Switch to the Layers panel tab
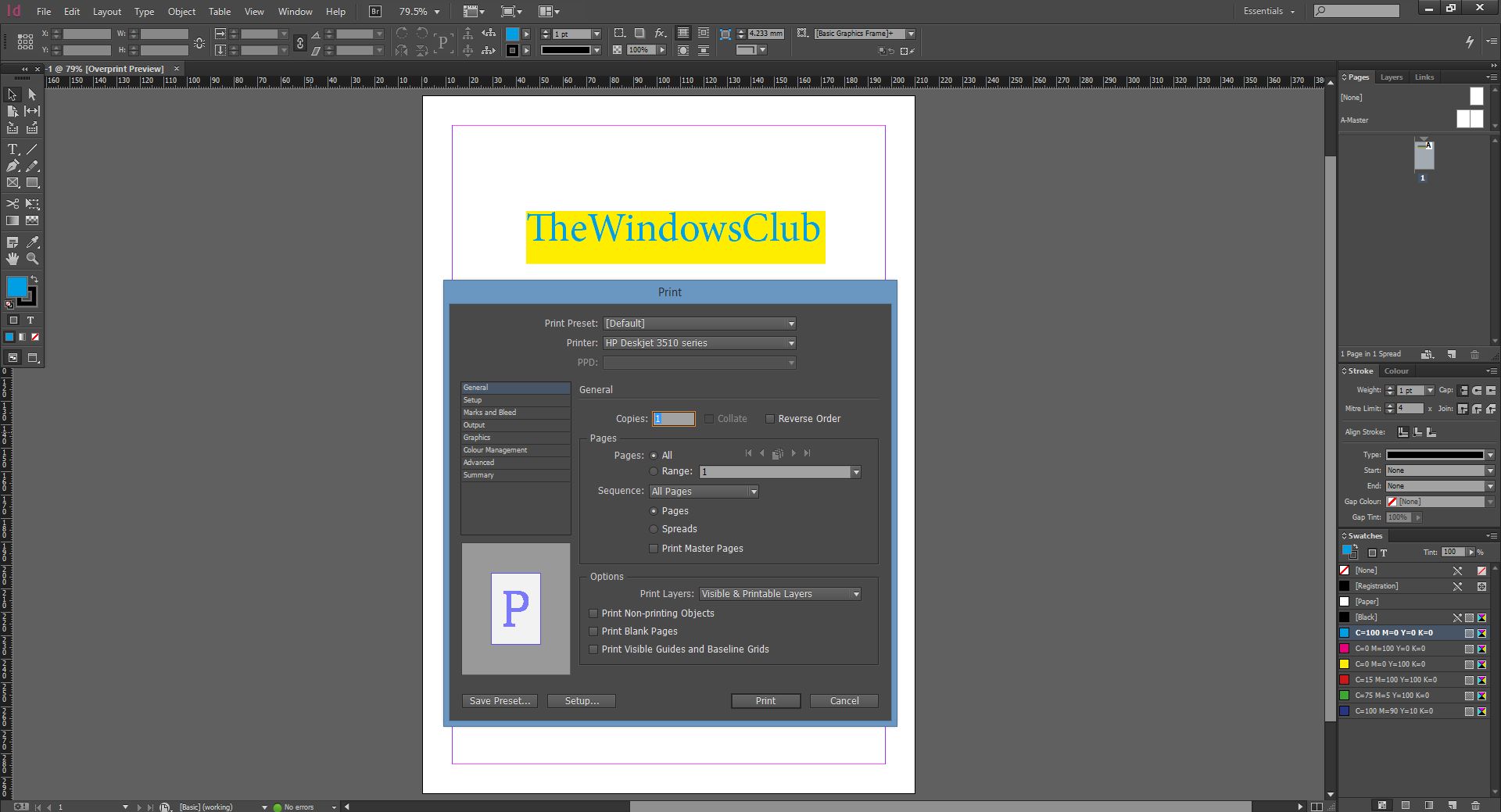The height and width of the screenshot is (812, 1501). (x=1391, y=77)
